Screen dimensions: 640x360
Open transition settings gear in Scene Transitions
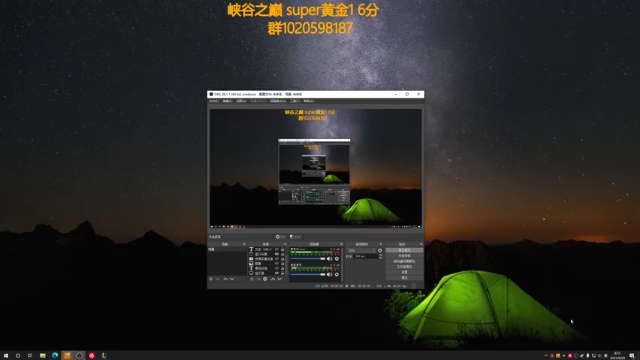380,250
